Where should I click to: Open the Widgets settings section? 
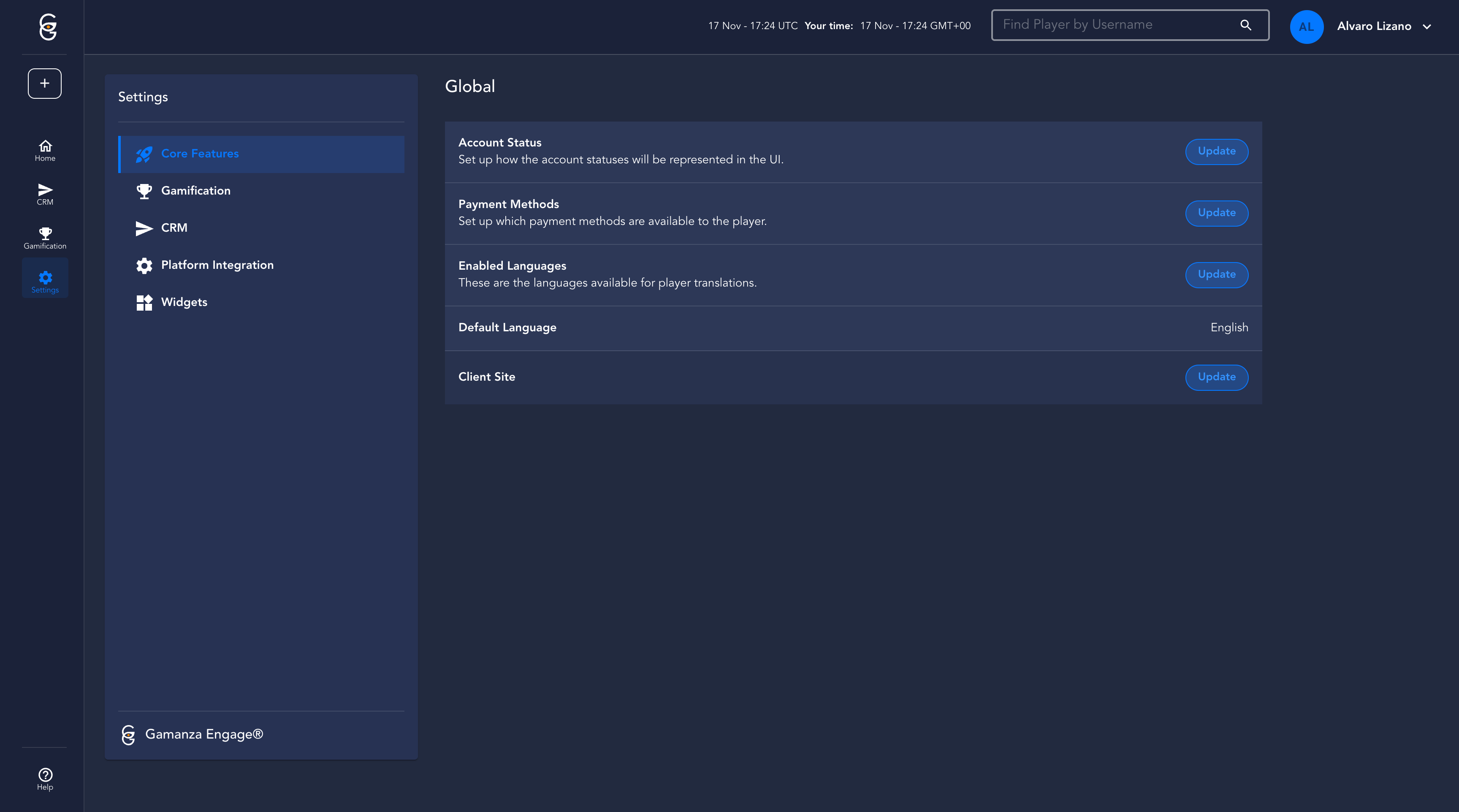coord(184,302)
